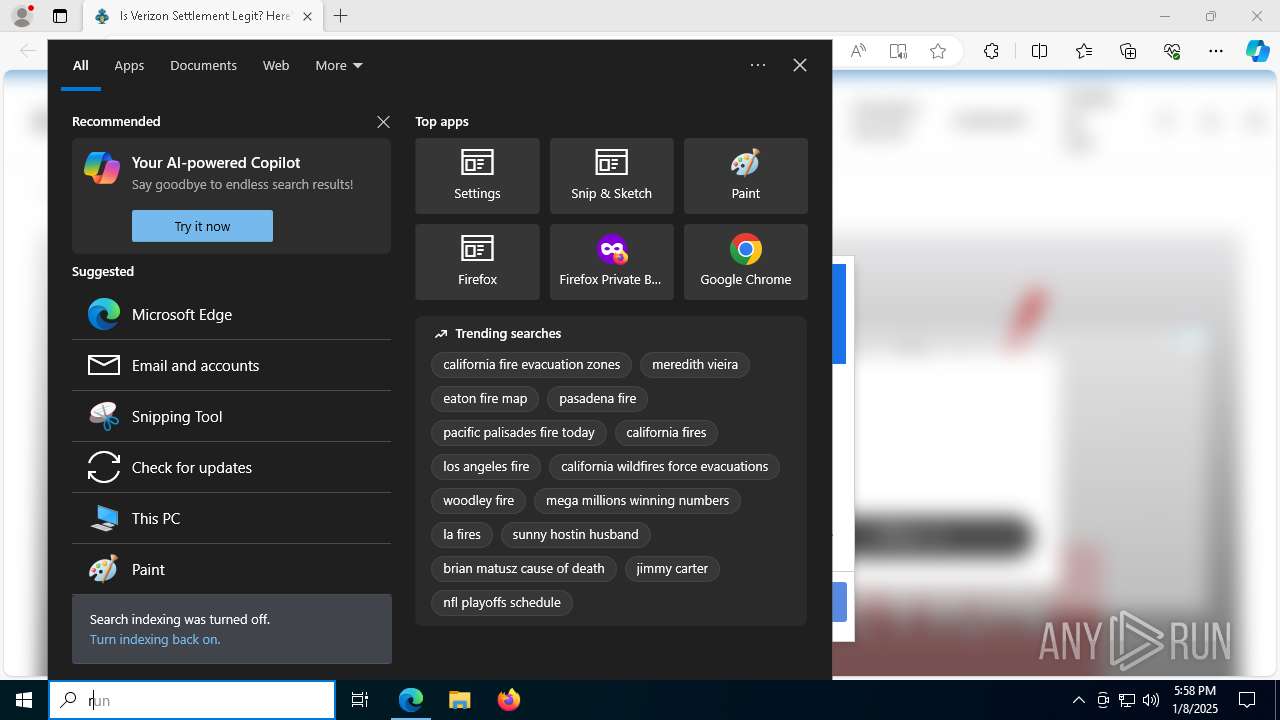
Task: Show hidden system tray icons
Action: pos(1078,700)
